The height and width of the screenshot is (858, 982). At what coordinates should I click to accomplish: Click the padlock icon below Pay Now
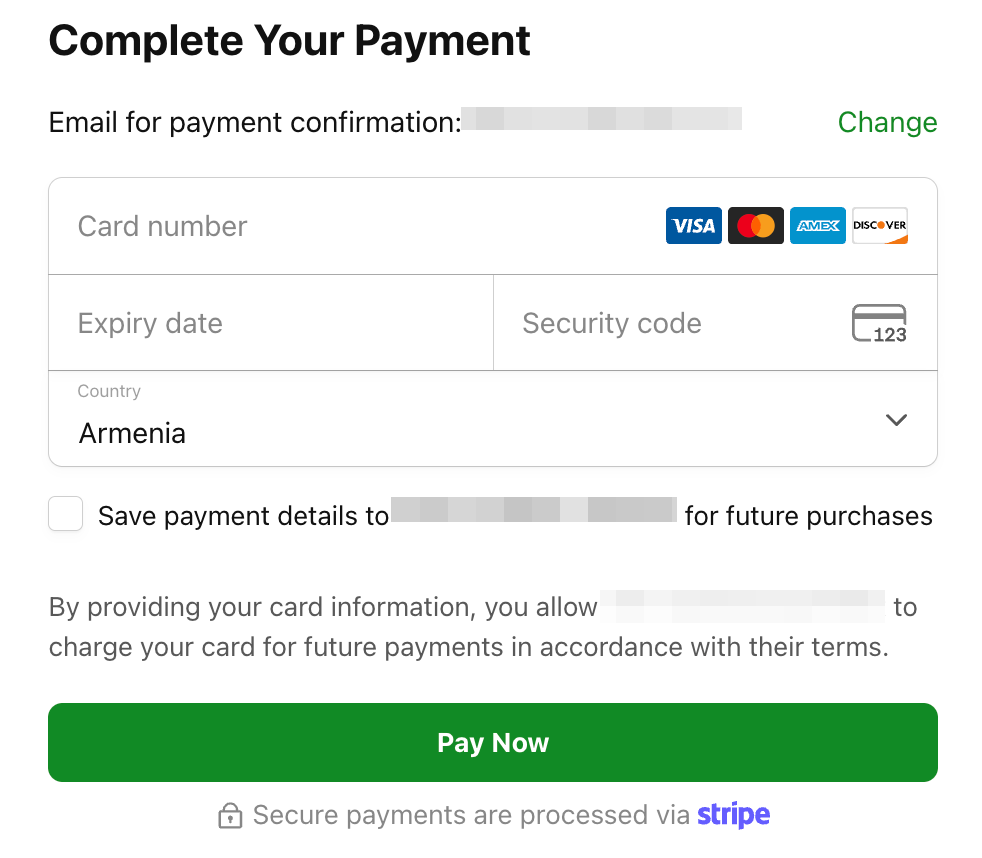pyautogui.click(x=230, y=816)
